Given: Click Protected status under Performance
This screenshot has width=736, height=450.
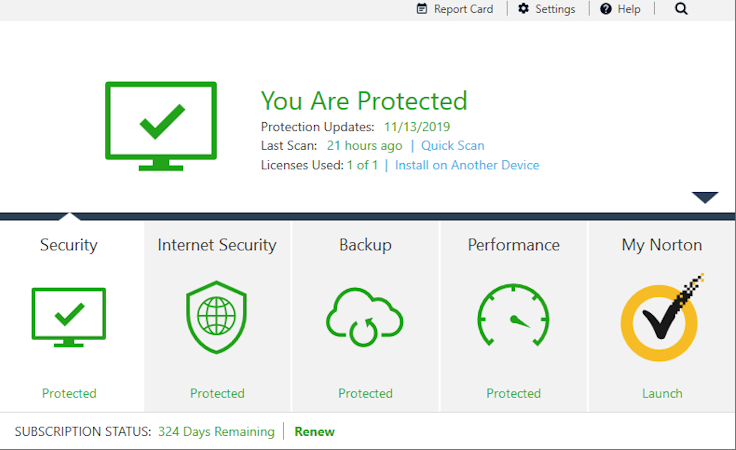Looking at the screenshot, I should (514, 393).
